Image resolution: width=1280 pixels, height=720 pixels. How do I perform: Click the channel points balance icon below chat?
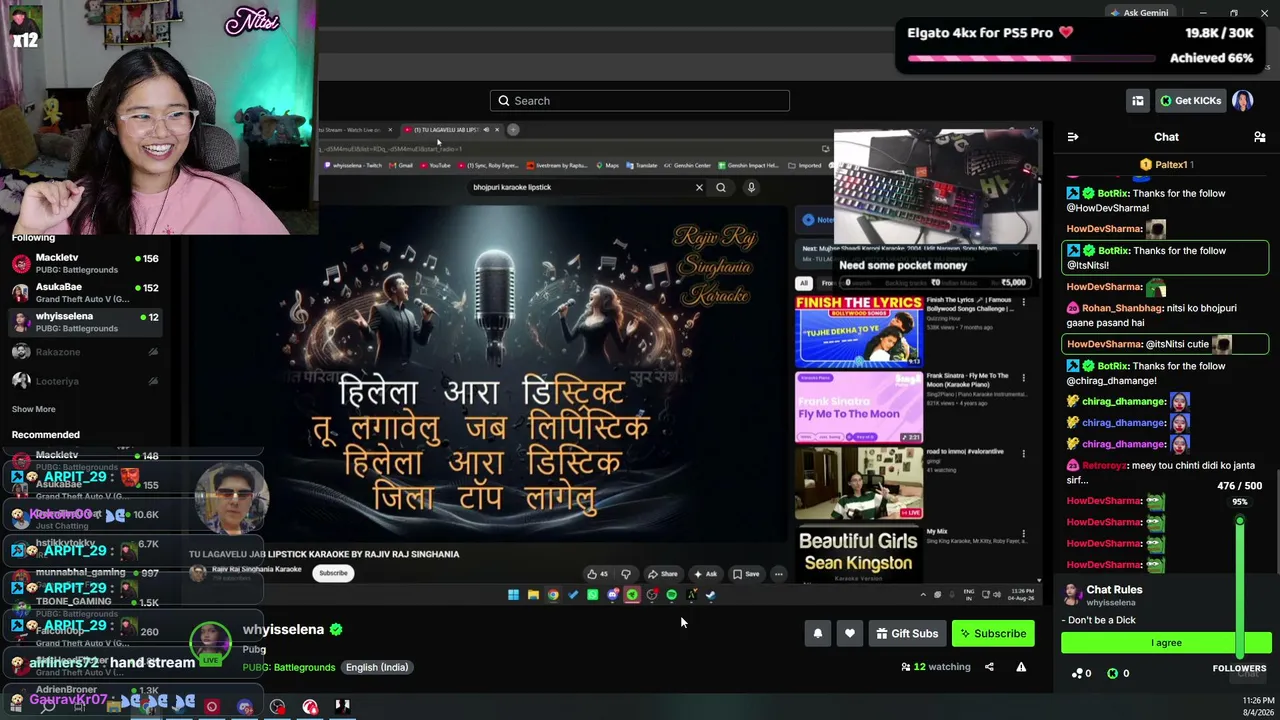[1078, 674]
